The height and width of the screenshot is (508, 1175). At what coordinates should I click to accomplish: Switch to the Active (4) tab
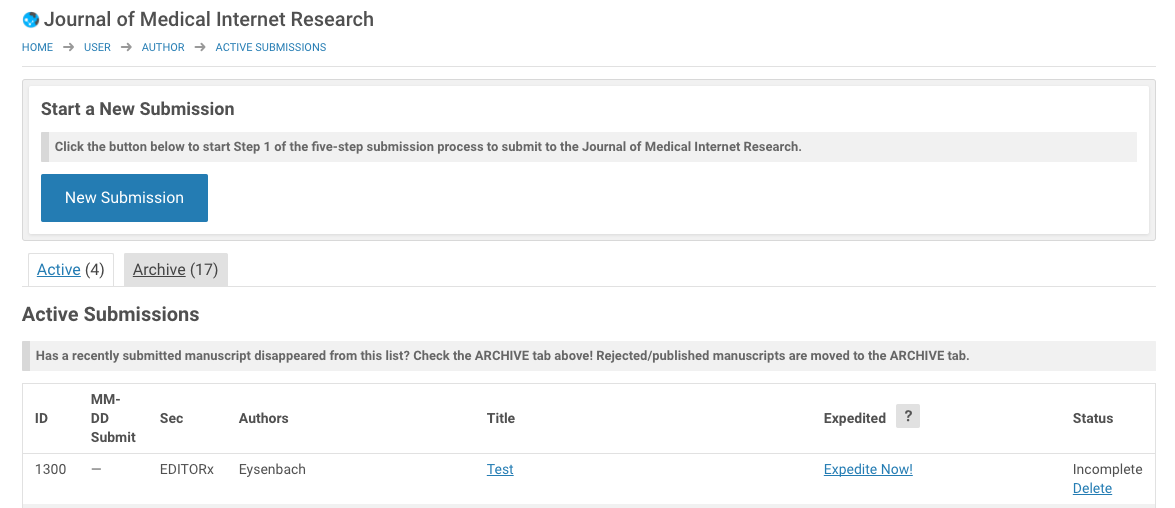coord(59,270)
